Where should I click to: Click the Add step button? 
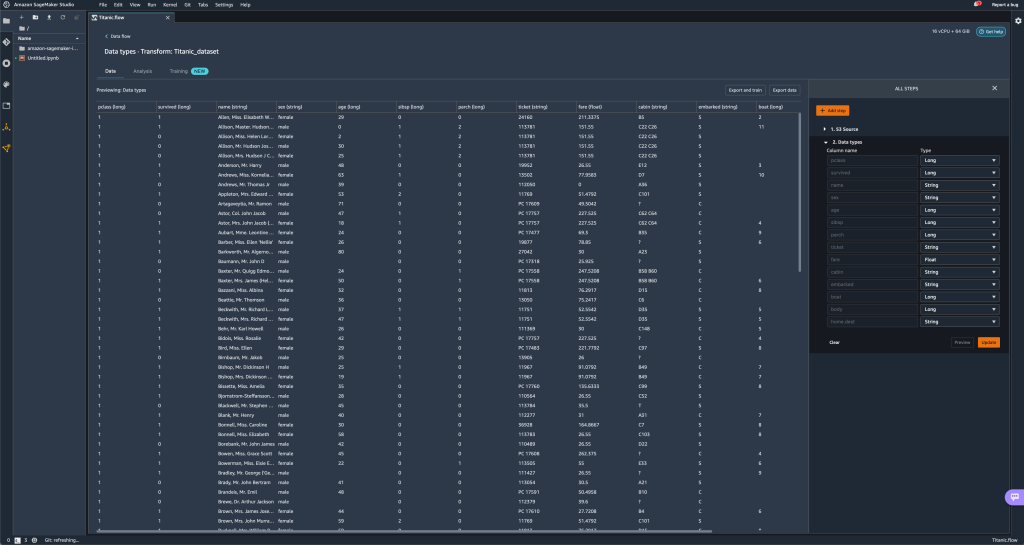click(833, 111)
